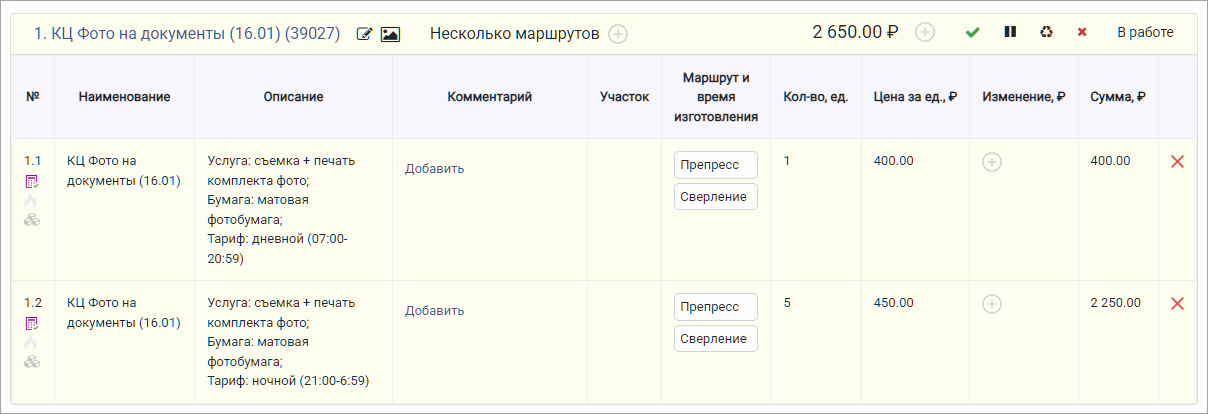Screen dimensions: 1208x414
Task: Click the calculator icon in row 1.1
Action: click(32, 182)
